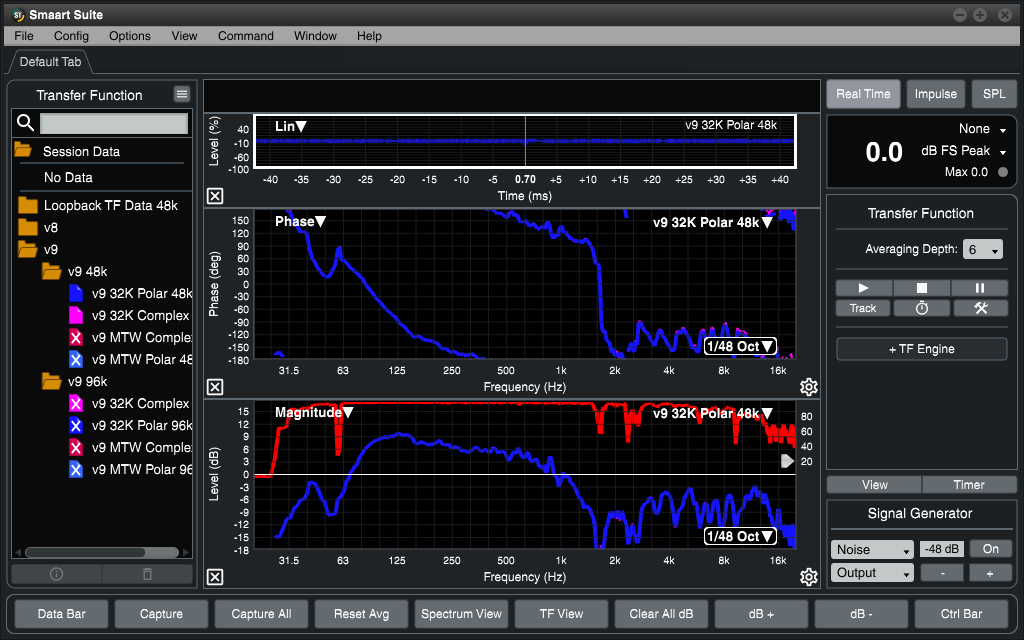
Task: Click the Track delay button
Action: tap(863, 308)
